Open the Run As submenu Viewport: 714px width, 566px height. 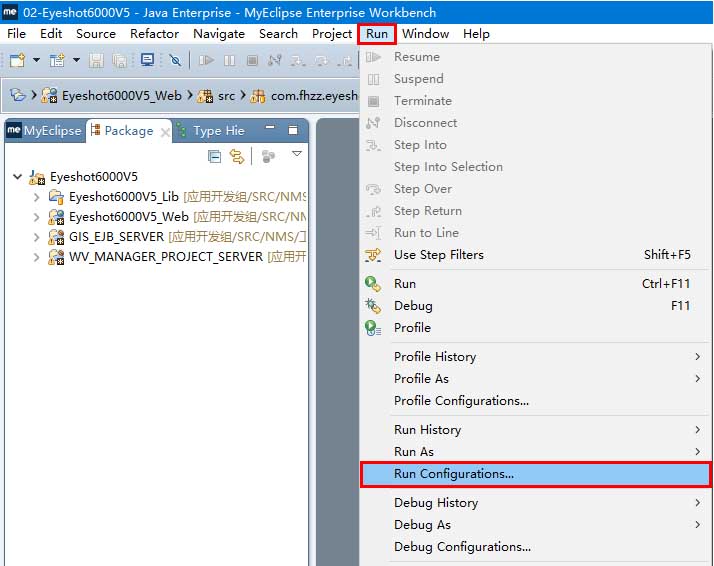tap(536, 452)
